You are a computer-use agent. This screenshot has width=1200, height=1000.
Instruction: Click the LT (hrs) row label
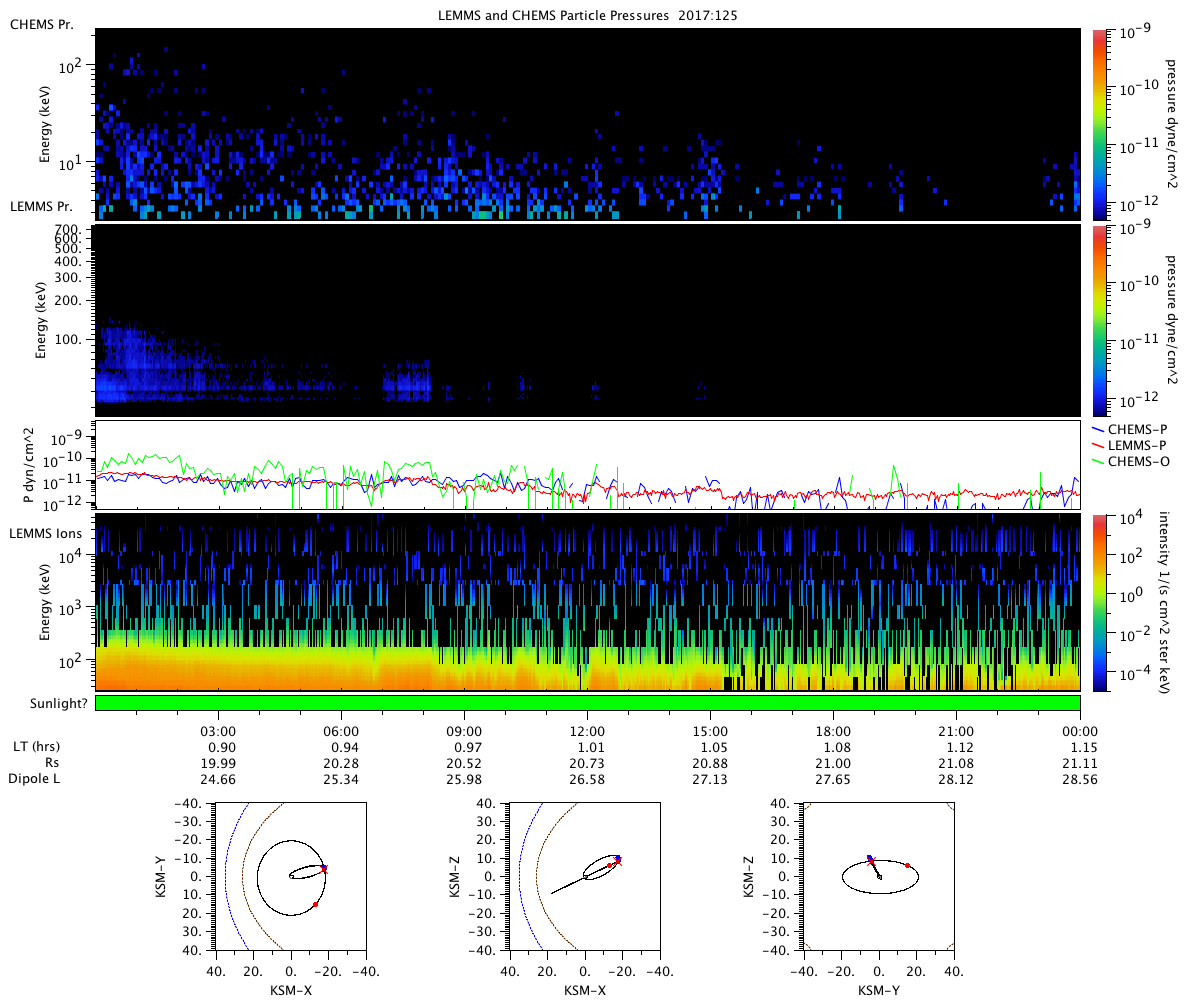(34, 747)
